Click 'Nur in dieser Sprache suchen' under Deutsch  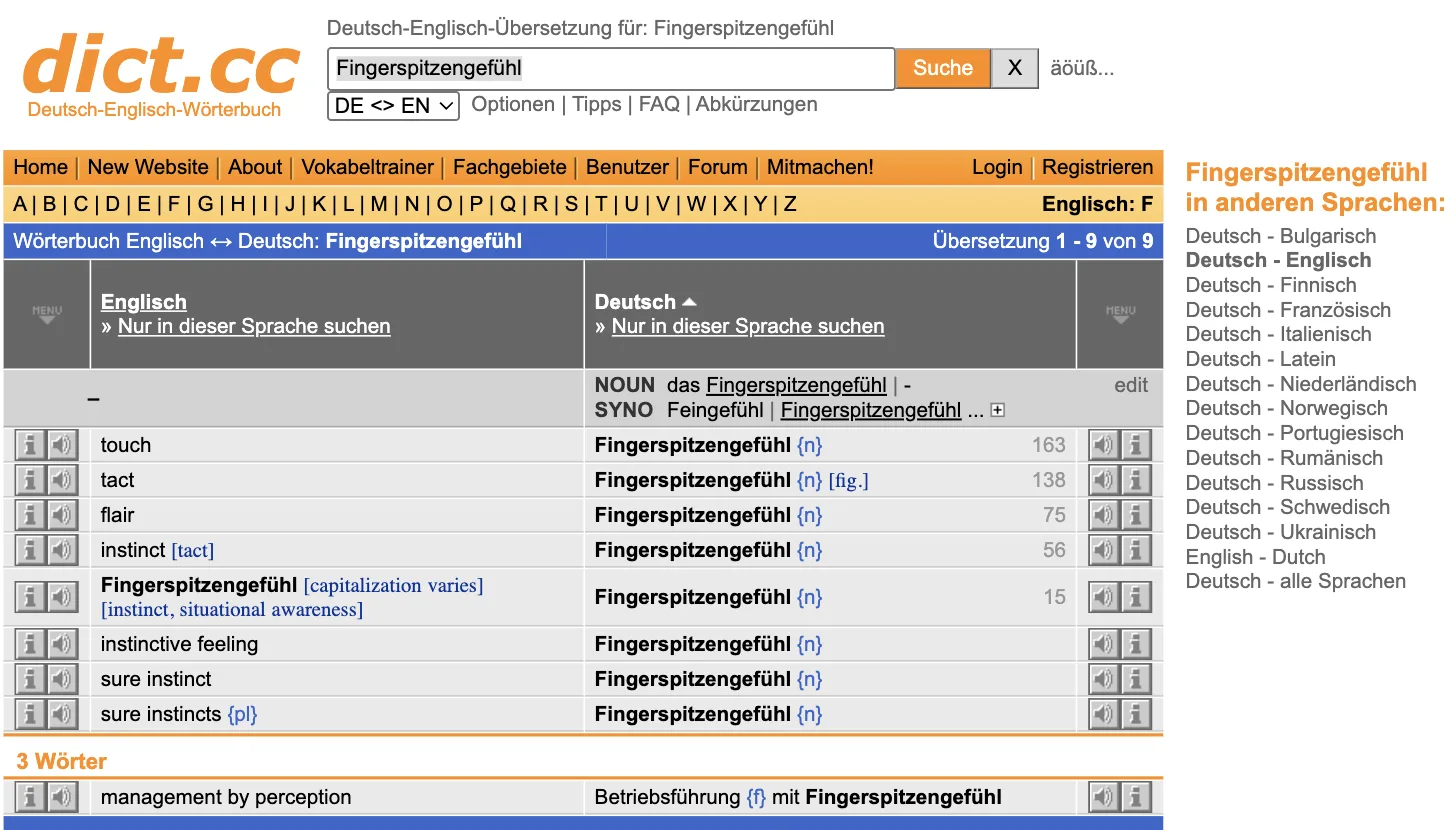pyautogui.click(x=748, y=326)
